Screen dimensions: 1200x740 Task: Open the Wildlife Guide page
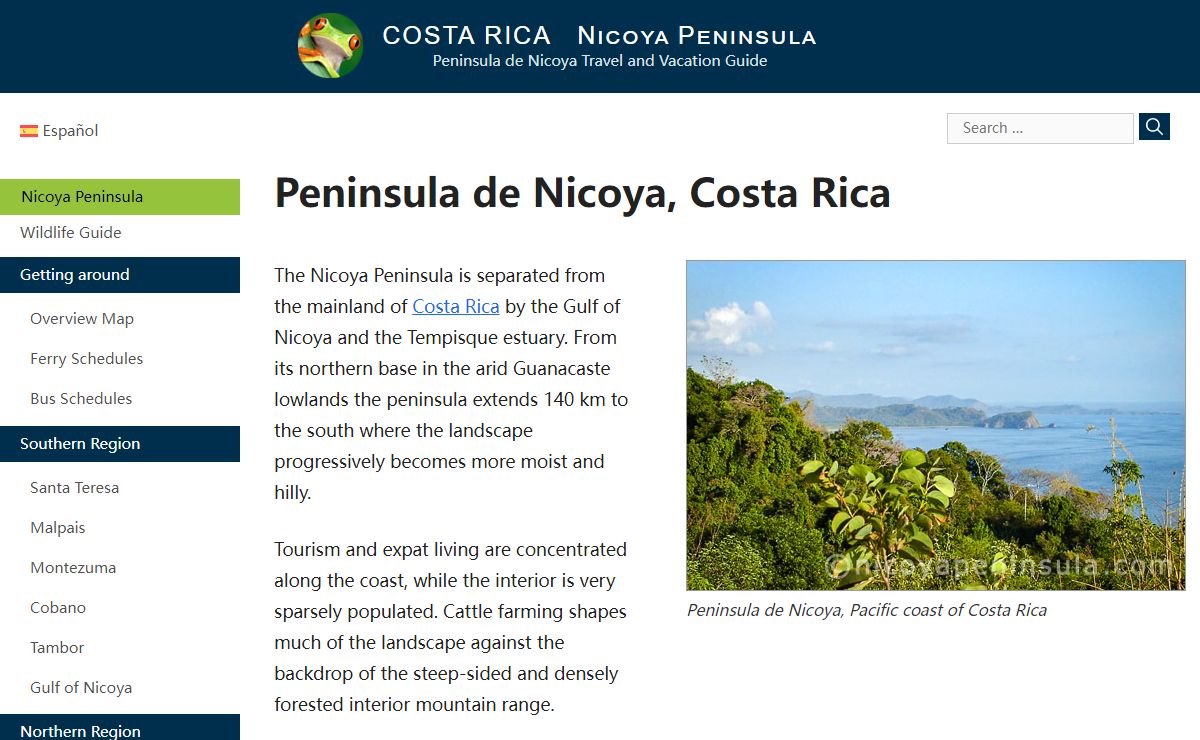pyautogui.click(x=71, y=233)
